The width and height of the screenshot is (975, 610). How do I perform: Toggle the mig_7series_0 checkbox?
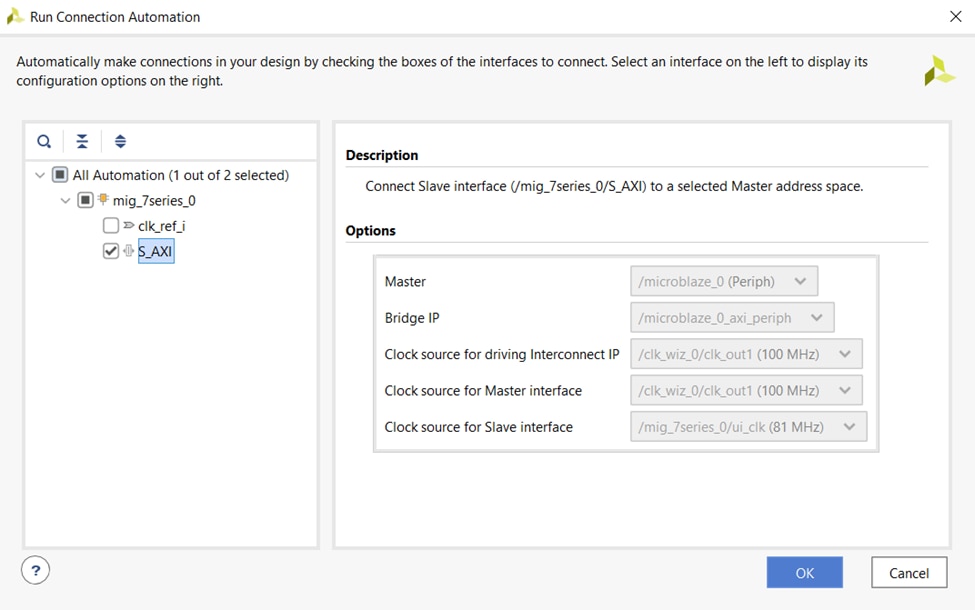tap(85, 200)
